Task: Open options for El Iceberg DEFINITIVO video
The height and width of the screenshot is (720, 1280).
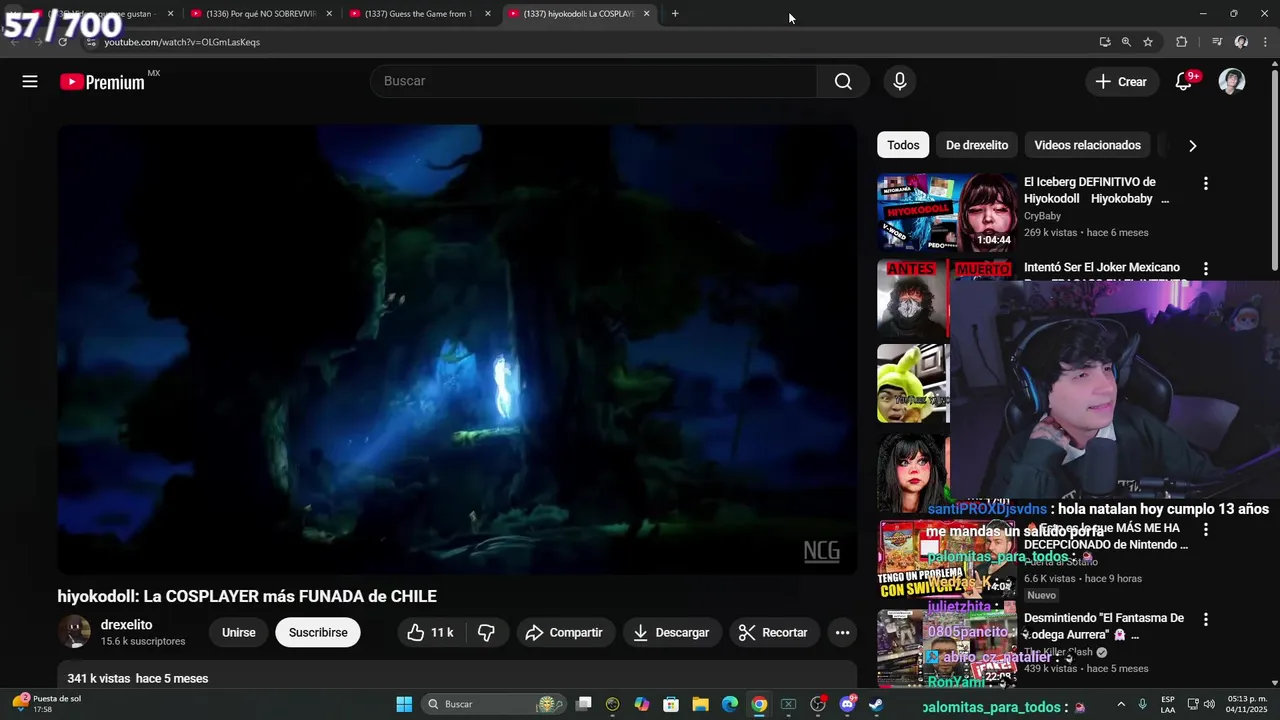Action: click(x=1205, y=184)
